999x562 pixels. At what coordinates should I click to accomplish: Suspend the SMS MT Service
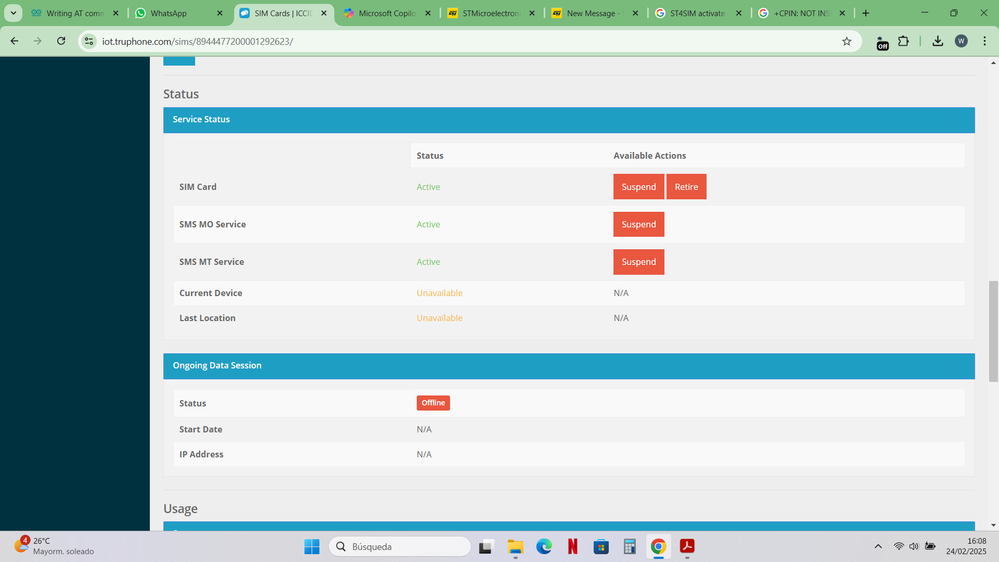click(x=638, y=262)
